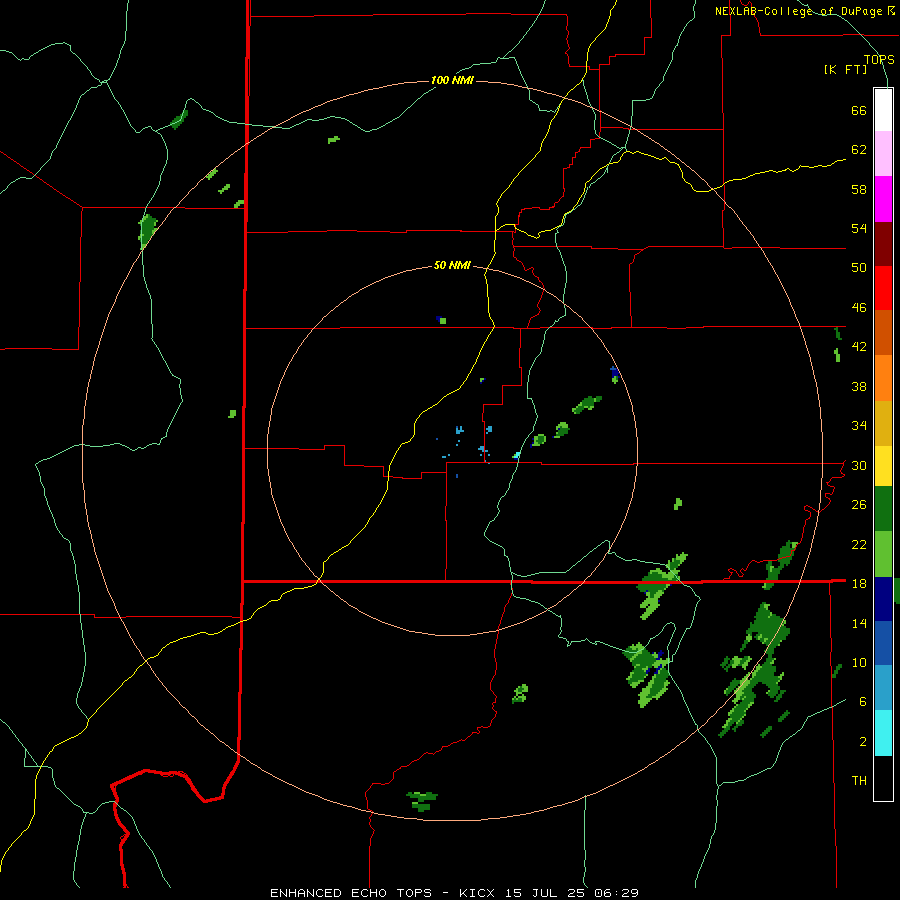
Task: Click the 42 value on the legend
Action: tap(859, 347)
